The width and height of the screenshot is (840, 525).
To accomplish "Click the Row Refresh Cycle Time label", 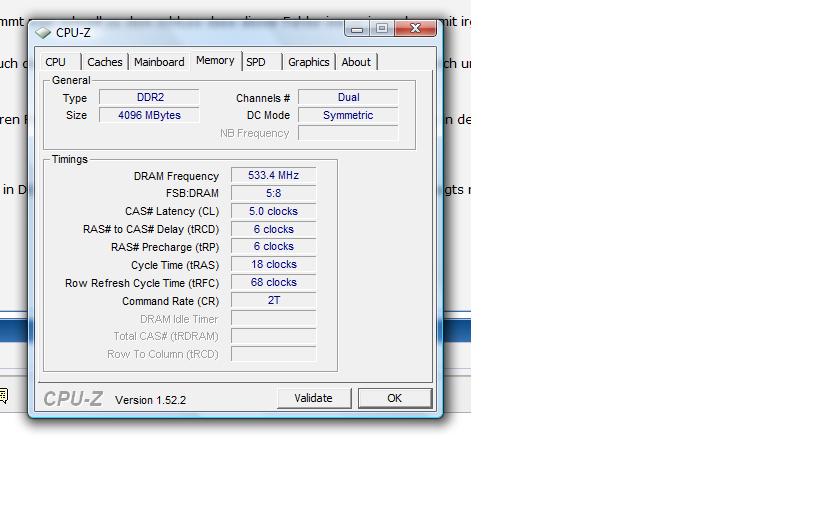I will (x=142, y=283).
